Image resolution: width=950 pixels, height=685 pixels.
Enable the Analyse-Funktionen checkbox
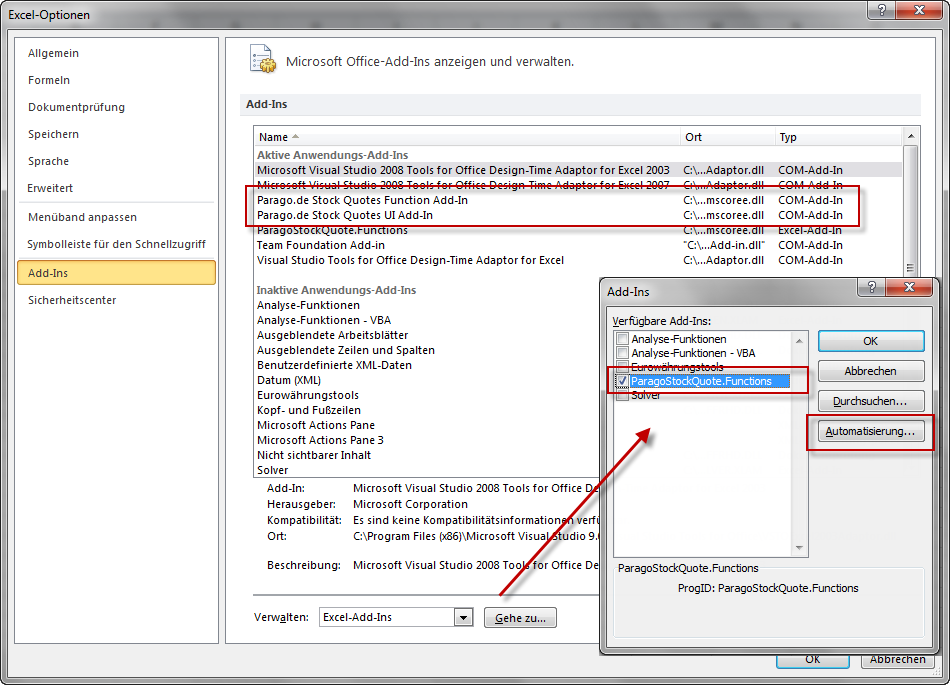pyautogui.click(x=622, y=339)
